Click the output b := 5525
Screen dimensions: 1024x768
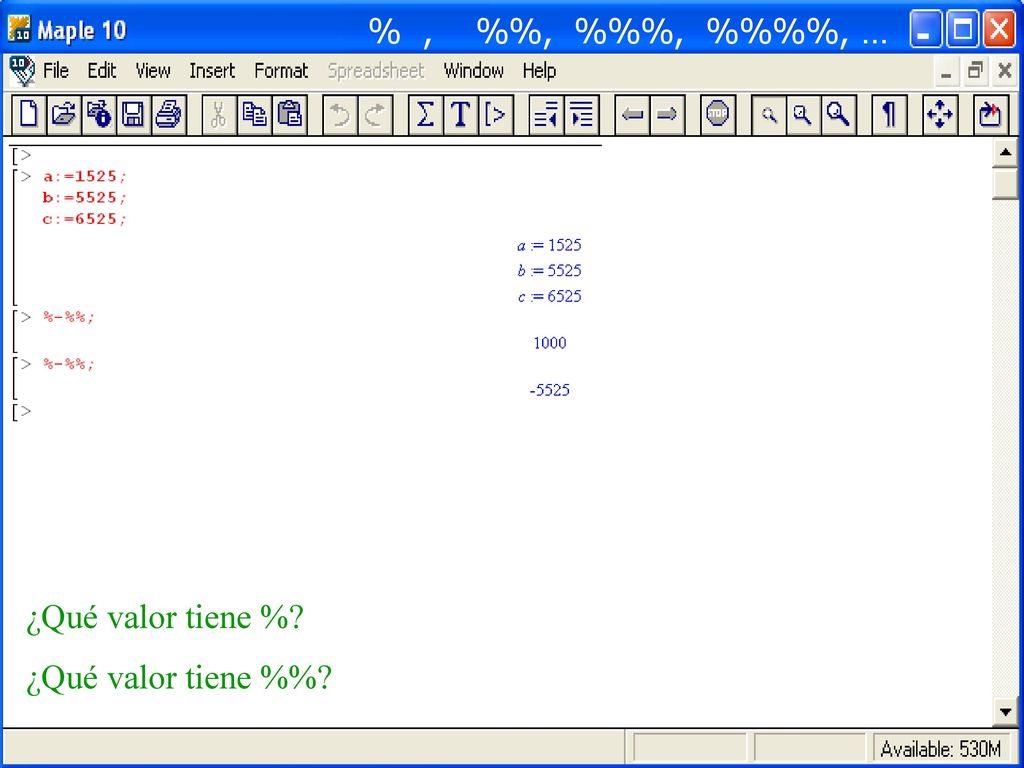point(549,270)
